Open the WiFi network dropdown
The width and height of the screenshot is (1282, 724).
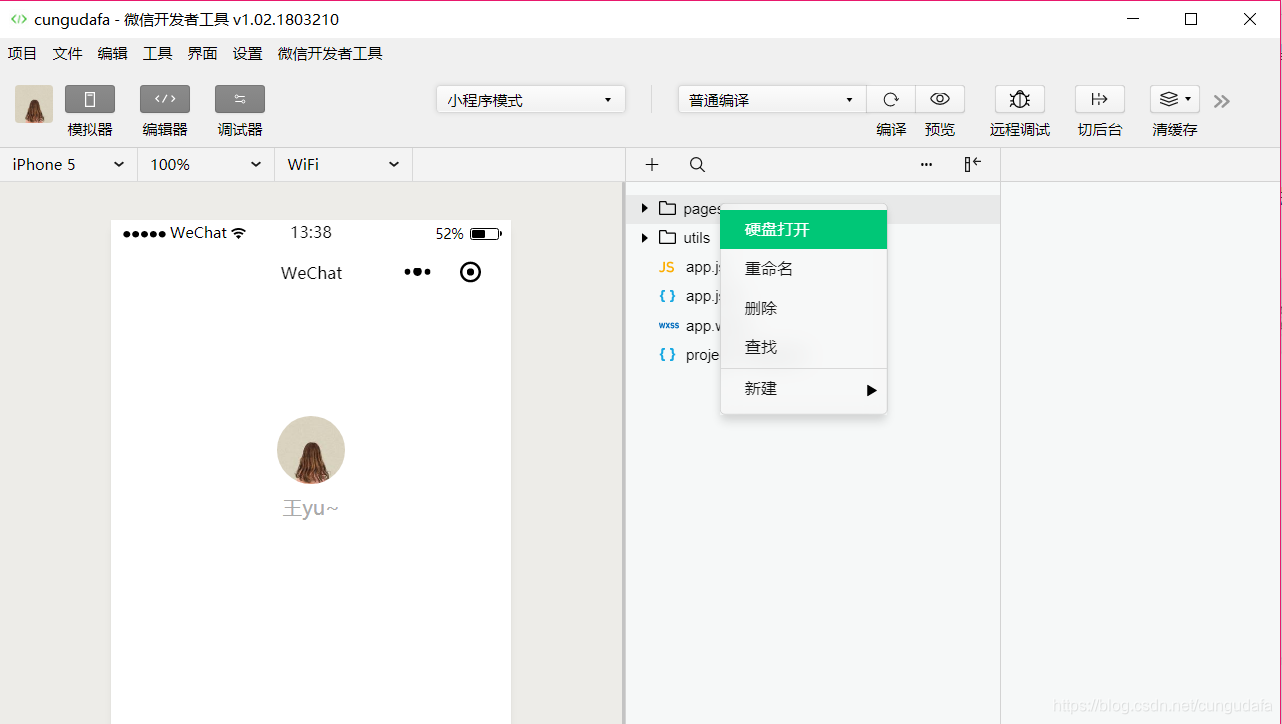[343, 164]
